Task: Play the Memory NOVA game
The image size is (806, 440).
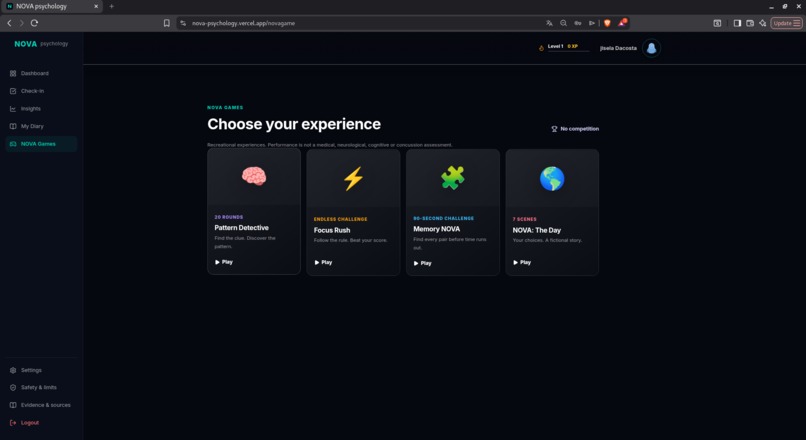Action: (423, 263)
